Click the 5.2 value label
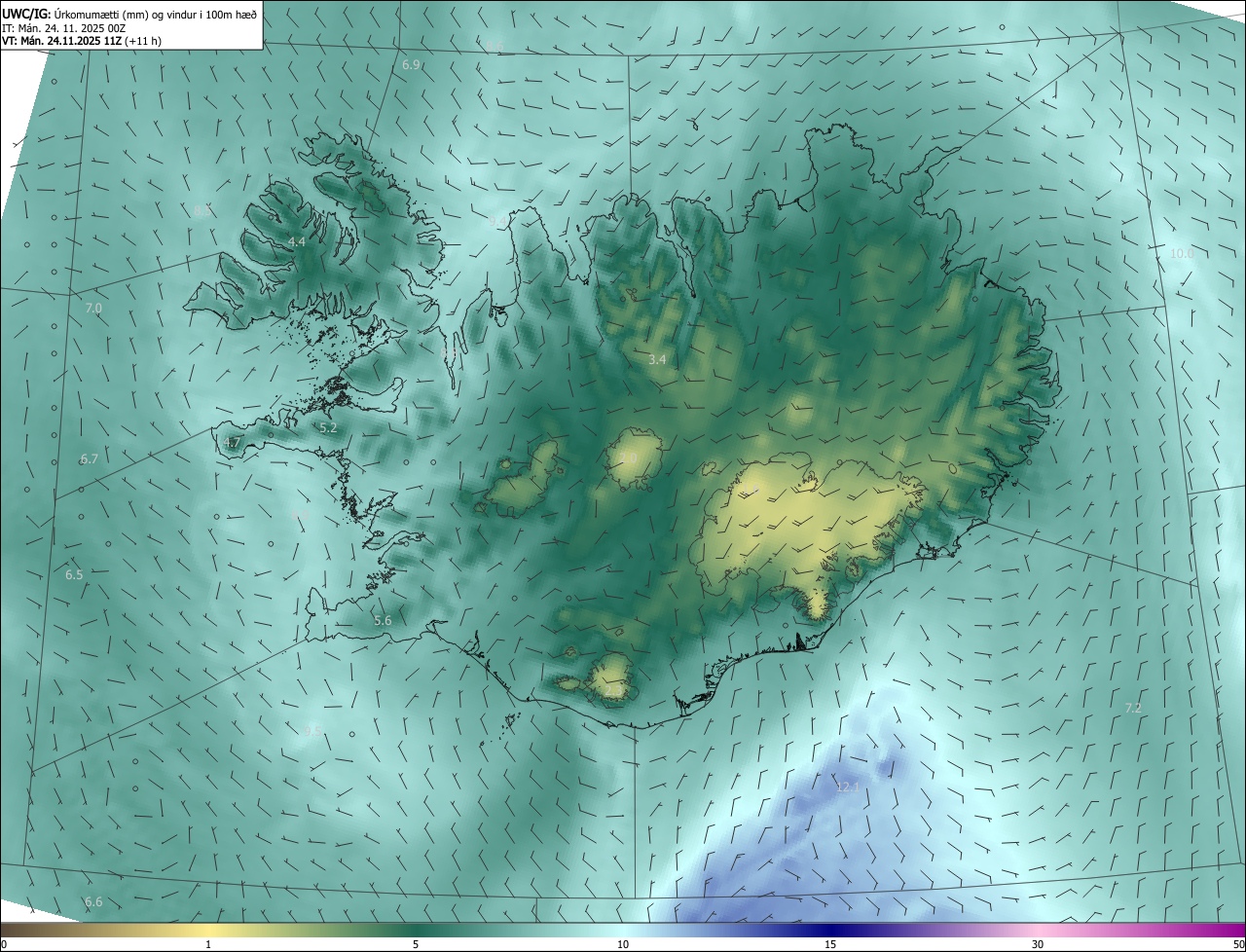Image resolution: width=1246 pixels, height=952 pixels. 328,427
